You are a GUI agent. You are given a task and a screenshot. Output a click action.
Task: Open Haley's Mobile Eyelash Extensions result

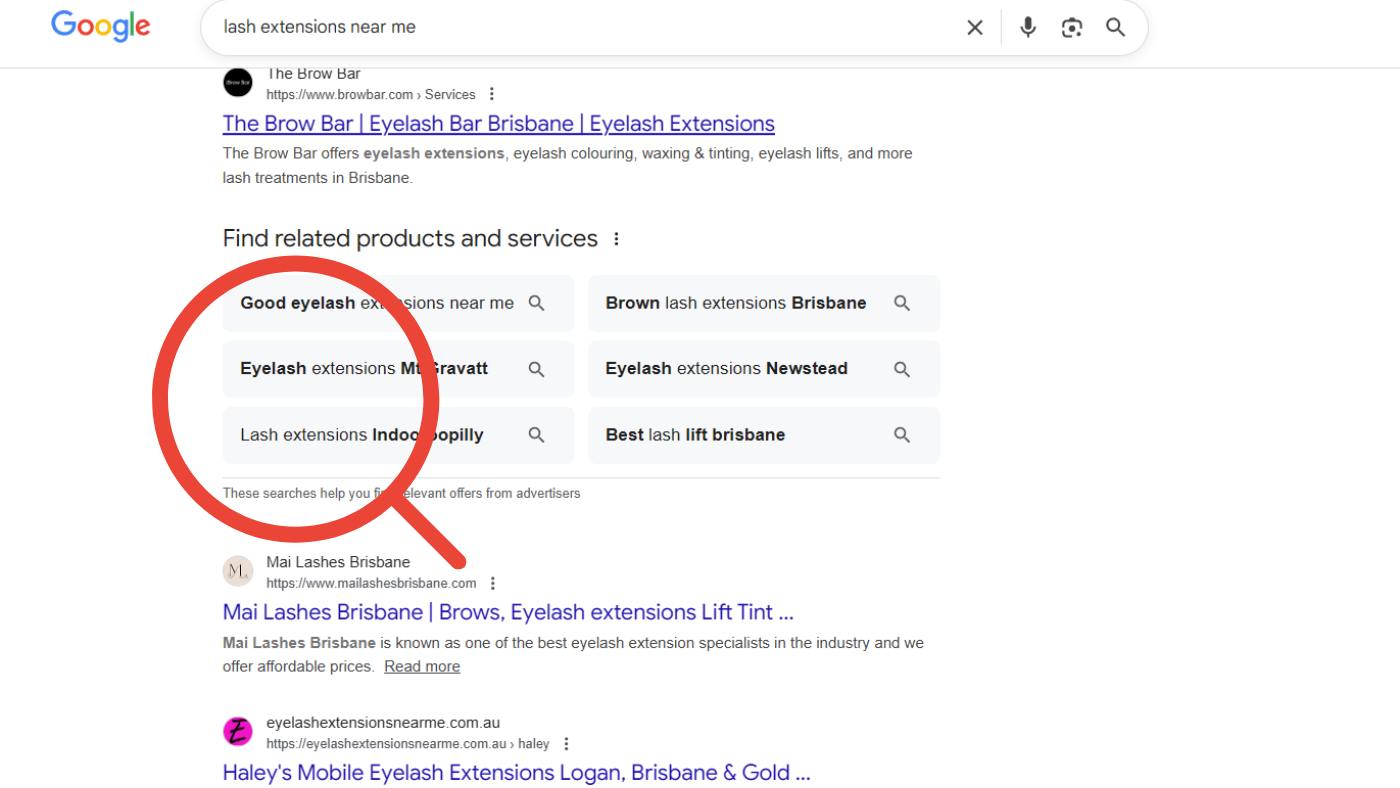[516, 773]
